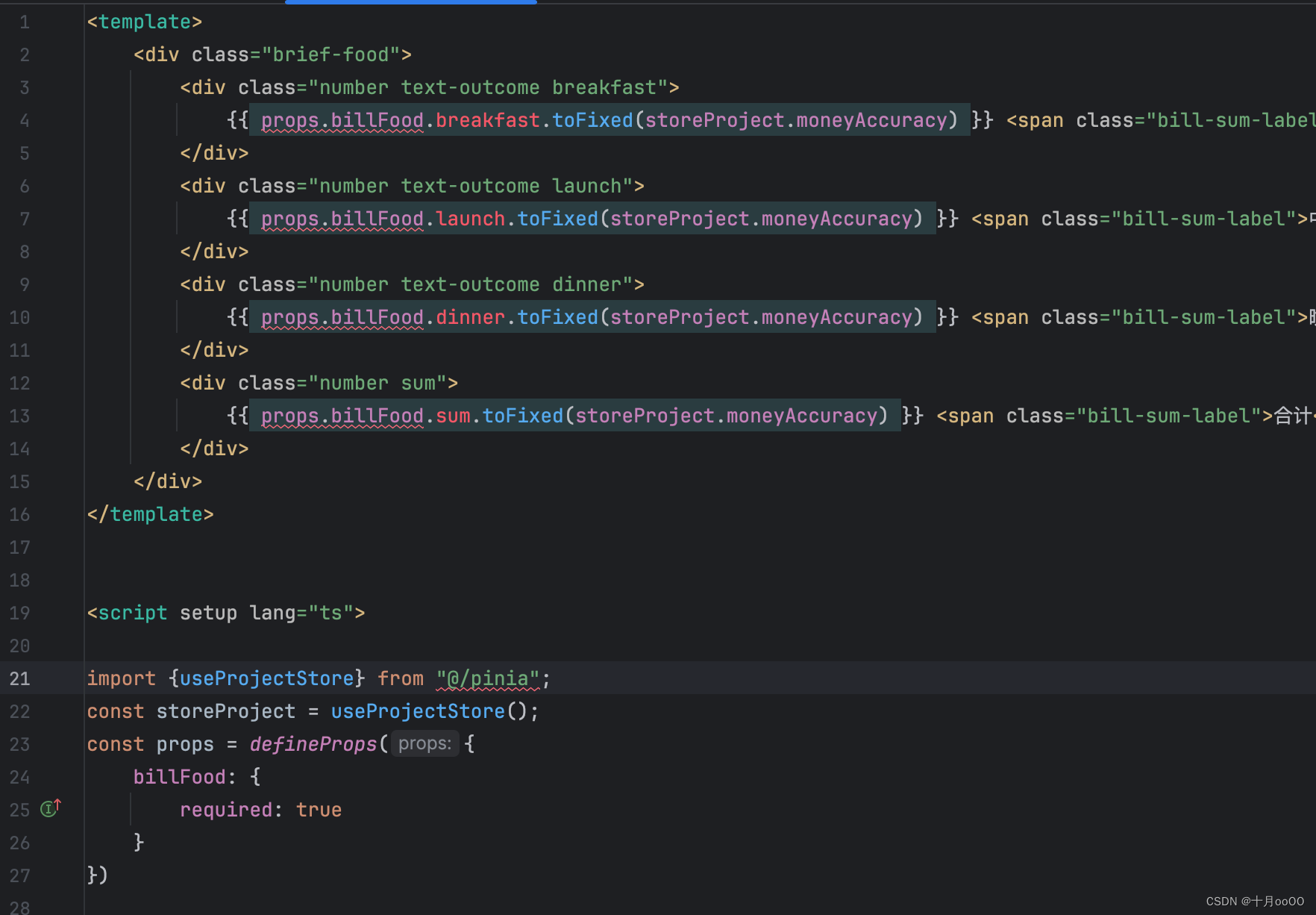
Task: Select "number text-outcome breakfast" class string
Action: pos(493,87)
